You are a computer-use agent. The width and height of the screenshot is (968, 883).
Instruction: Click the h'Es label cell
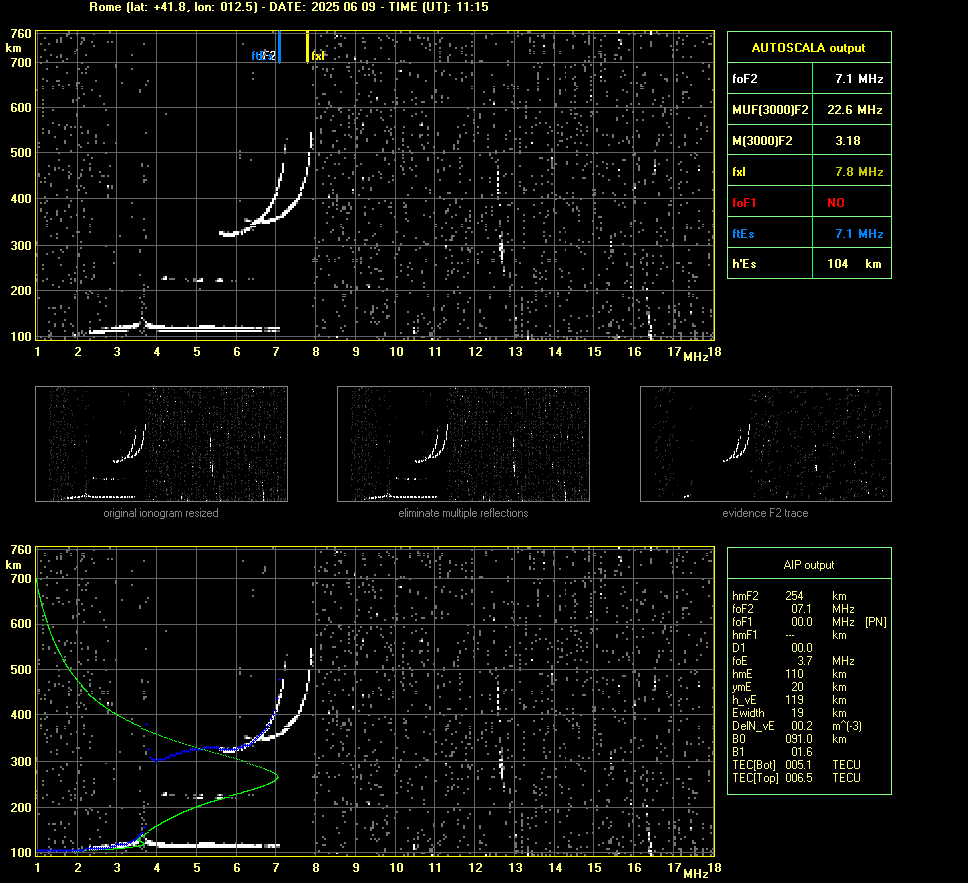770,264
